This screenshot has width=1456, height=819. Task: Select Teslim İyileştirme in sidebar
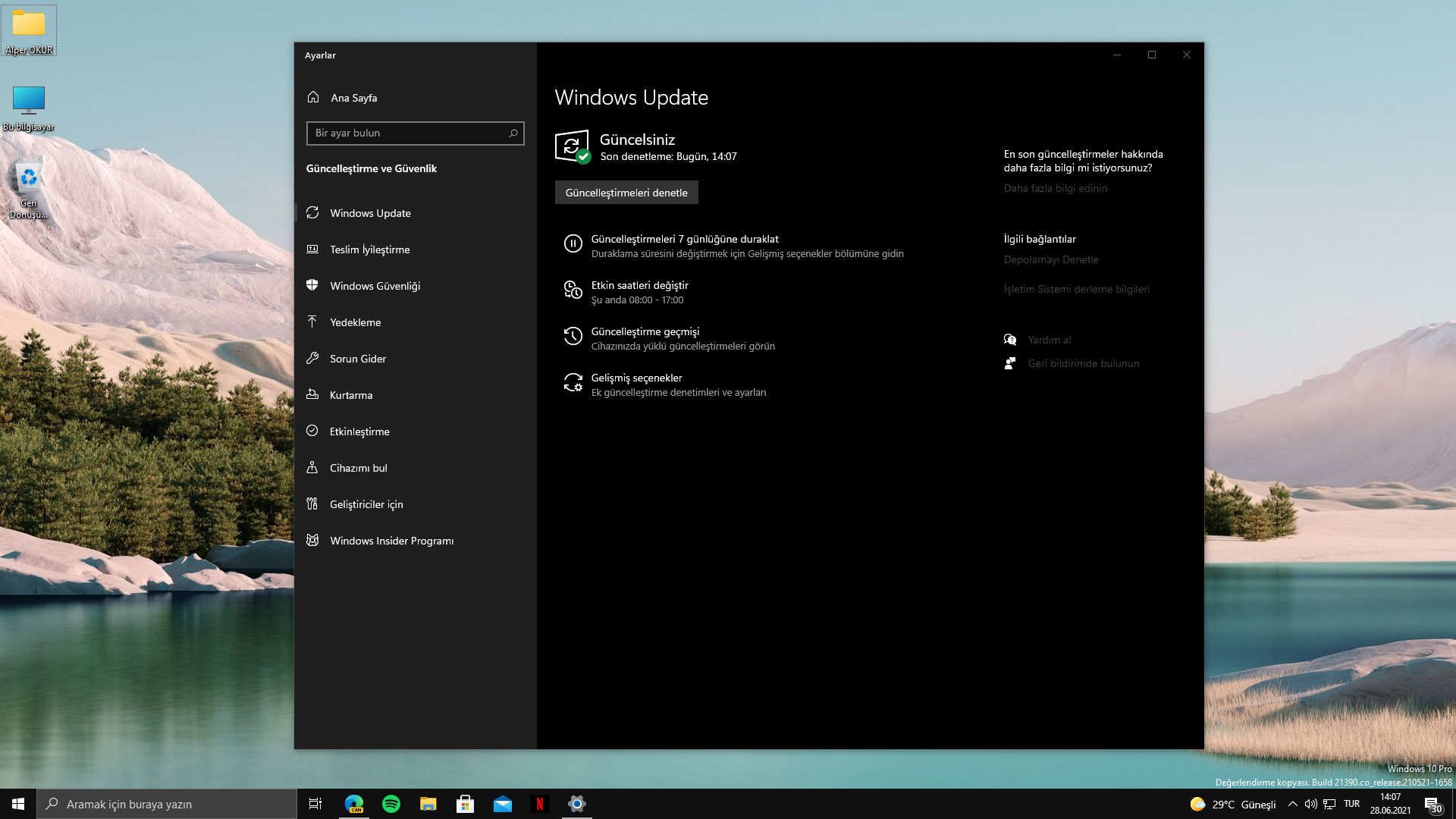[369, 249]
